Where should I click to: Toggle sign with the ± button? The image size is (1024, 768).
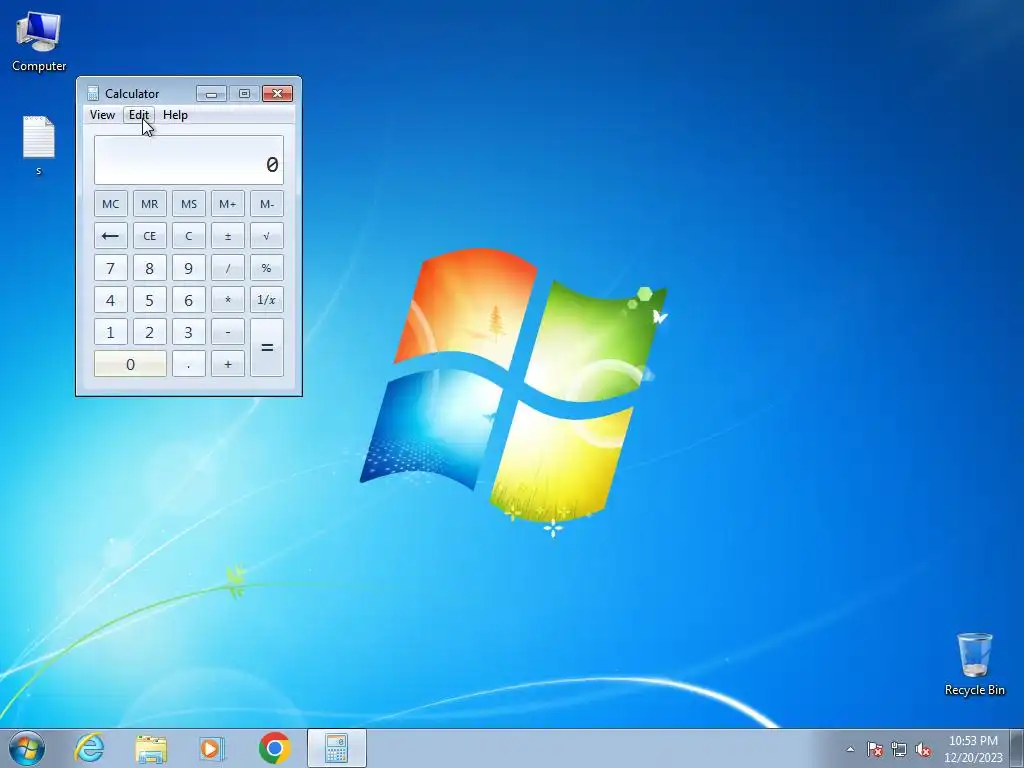click(228, 236)
